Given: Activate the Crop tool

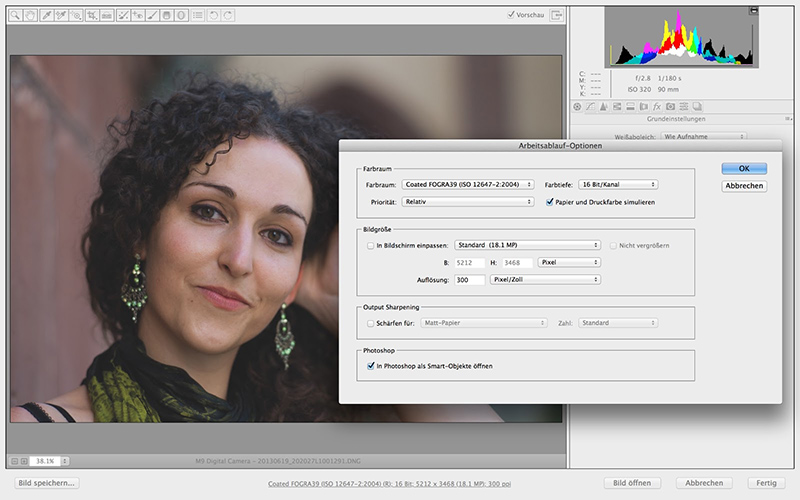Looking at the screenshot, I should pos(92,16).
